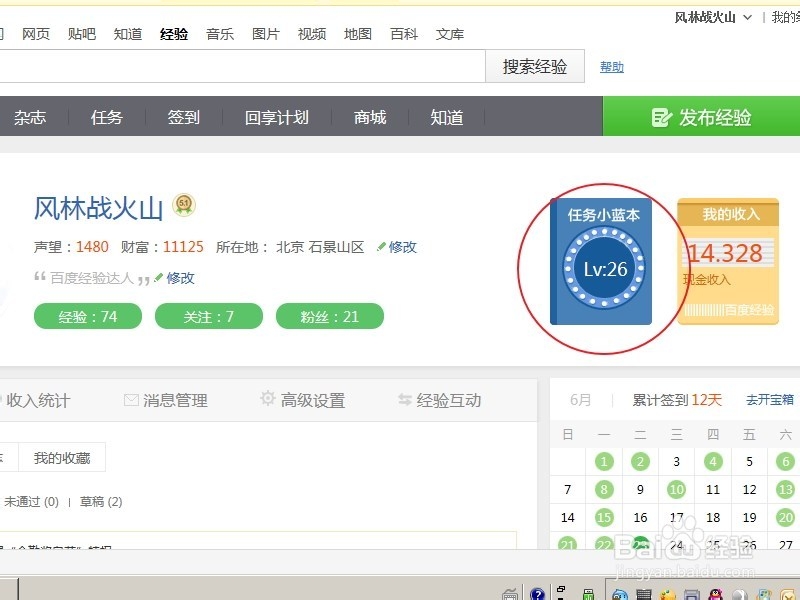Screen dimensions: 800x600
Task: Click the 搜索经验 search button
Action: 534,66
